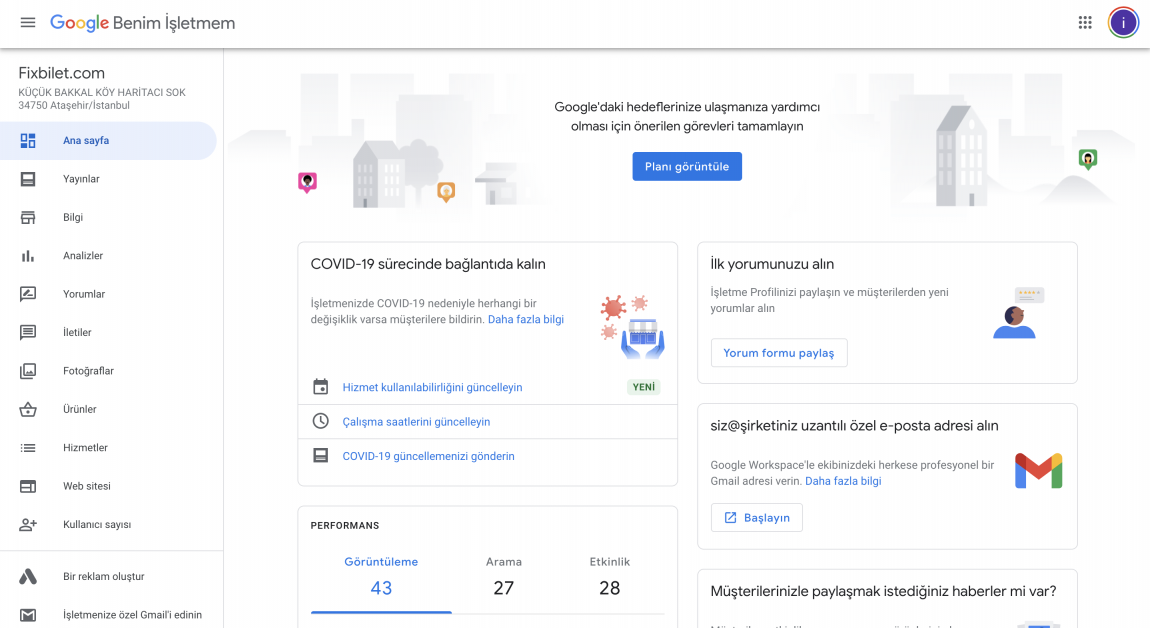
Task: Click the Google Ads icon beside Bir reklam oluştur
Action: (28, 577)
